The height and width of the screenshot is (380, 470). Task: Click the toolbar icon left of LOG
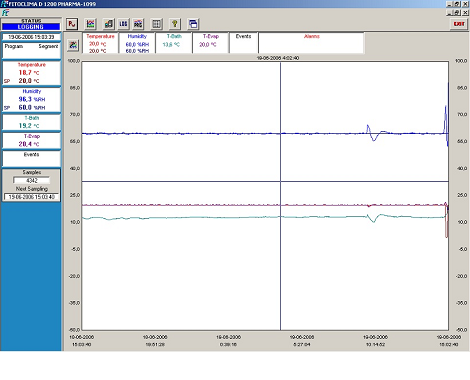click(109, 24)
